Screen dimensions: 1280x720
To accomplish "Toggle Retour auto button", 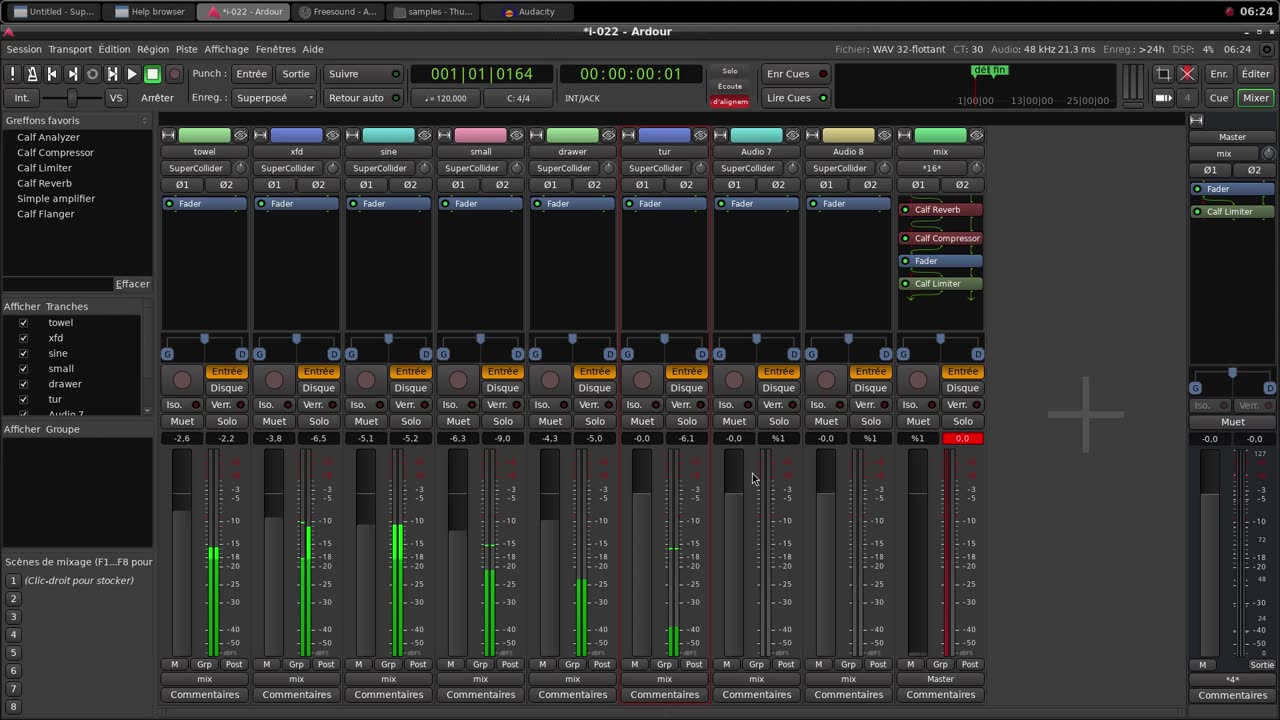I will tap(363, 98).
